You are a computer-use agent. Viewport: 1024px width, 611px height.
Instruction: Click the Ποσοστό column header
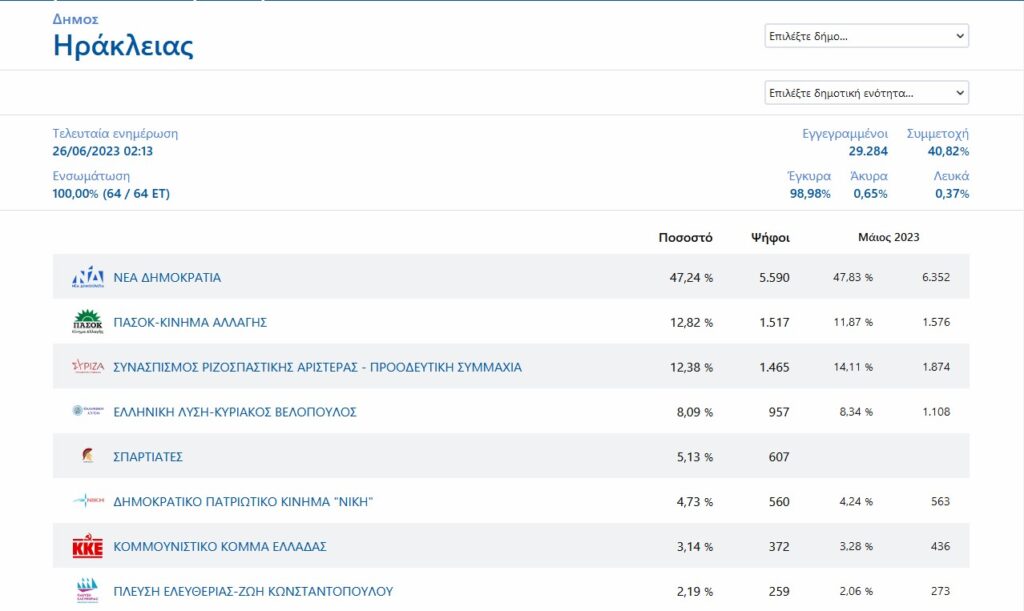click(685, 238)
